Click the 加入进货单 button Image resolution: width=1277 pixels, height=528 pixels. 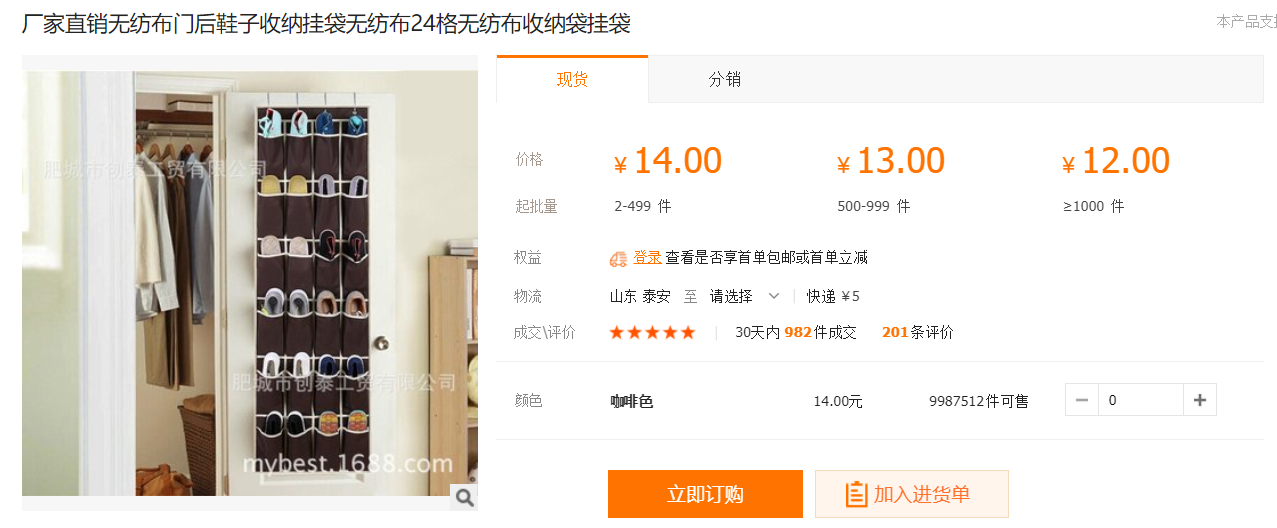pyautogui.click(x=911, y=494)
